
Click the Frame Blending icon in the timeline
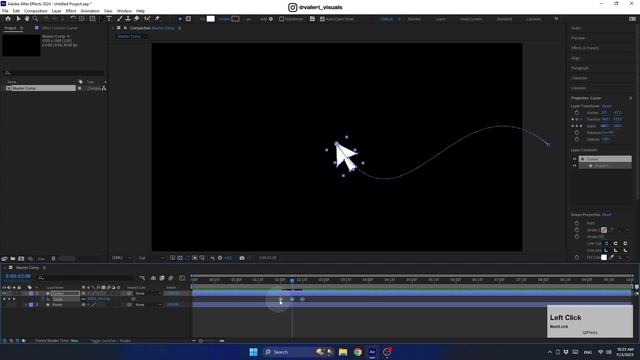pos(162,278)
